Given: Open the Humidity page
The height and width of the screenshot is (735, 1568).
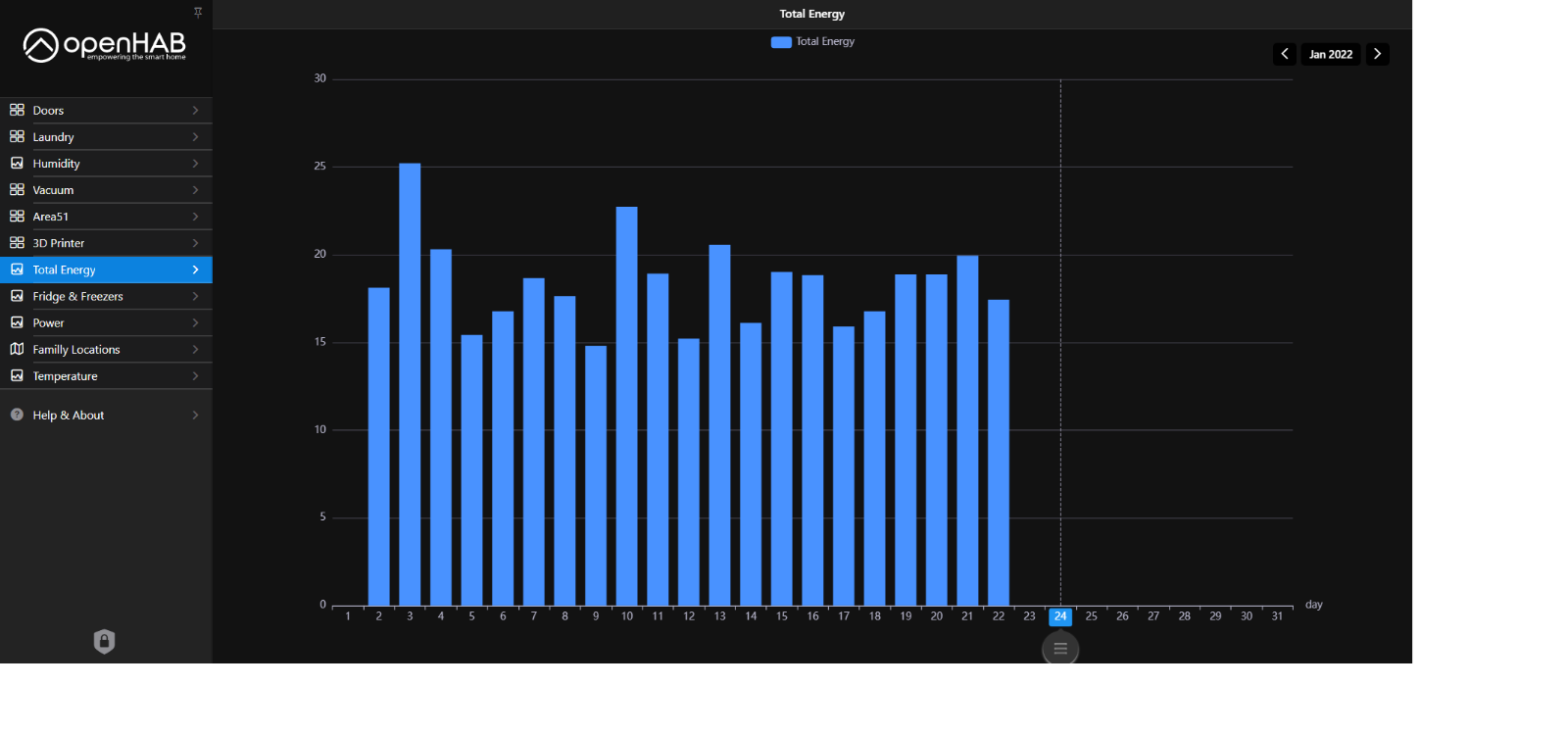Looking at the screenshot, I should (x=106, y=163).
